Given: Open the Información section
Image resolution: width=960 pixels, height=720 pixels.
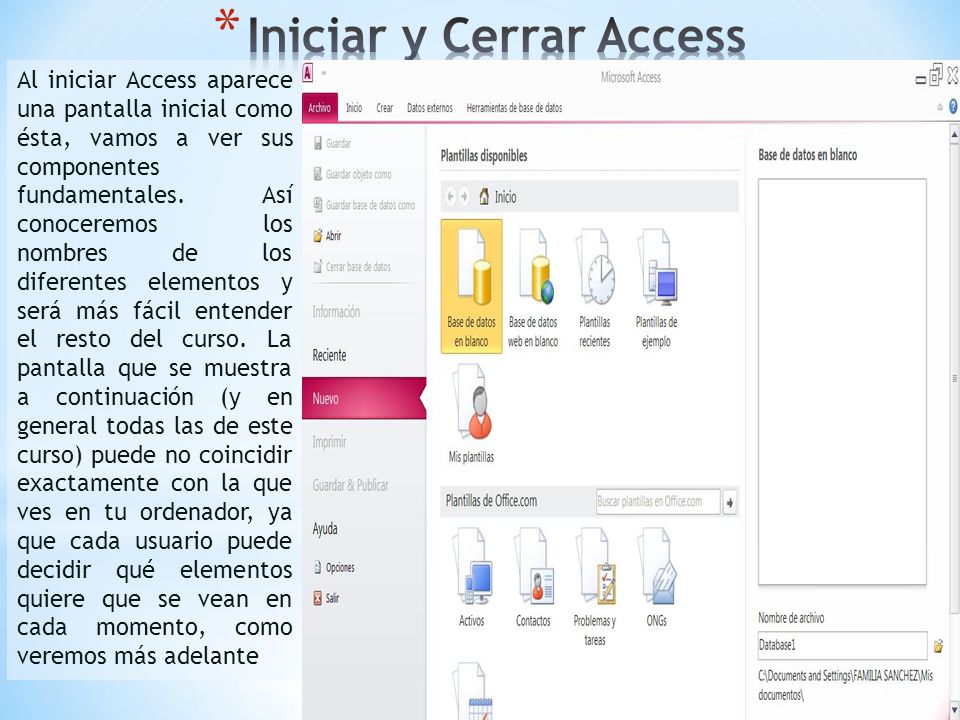Looking at the screenshot, I should pos(336,312).
